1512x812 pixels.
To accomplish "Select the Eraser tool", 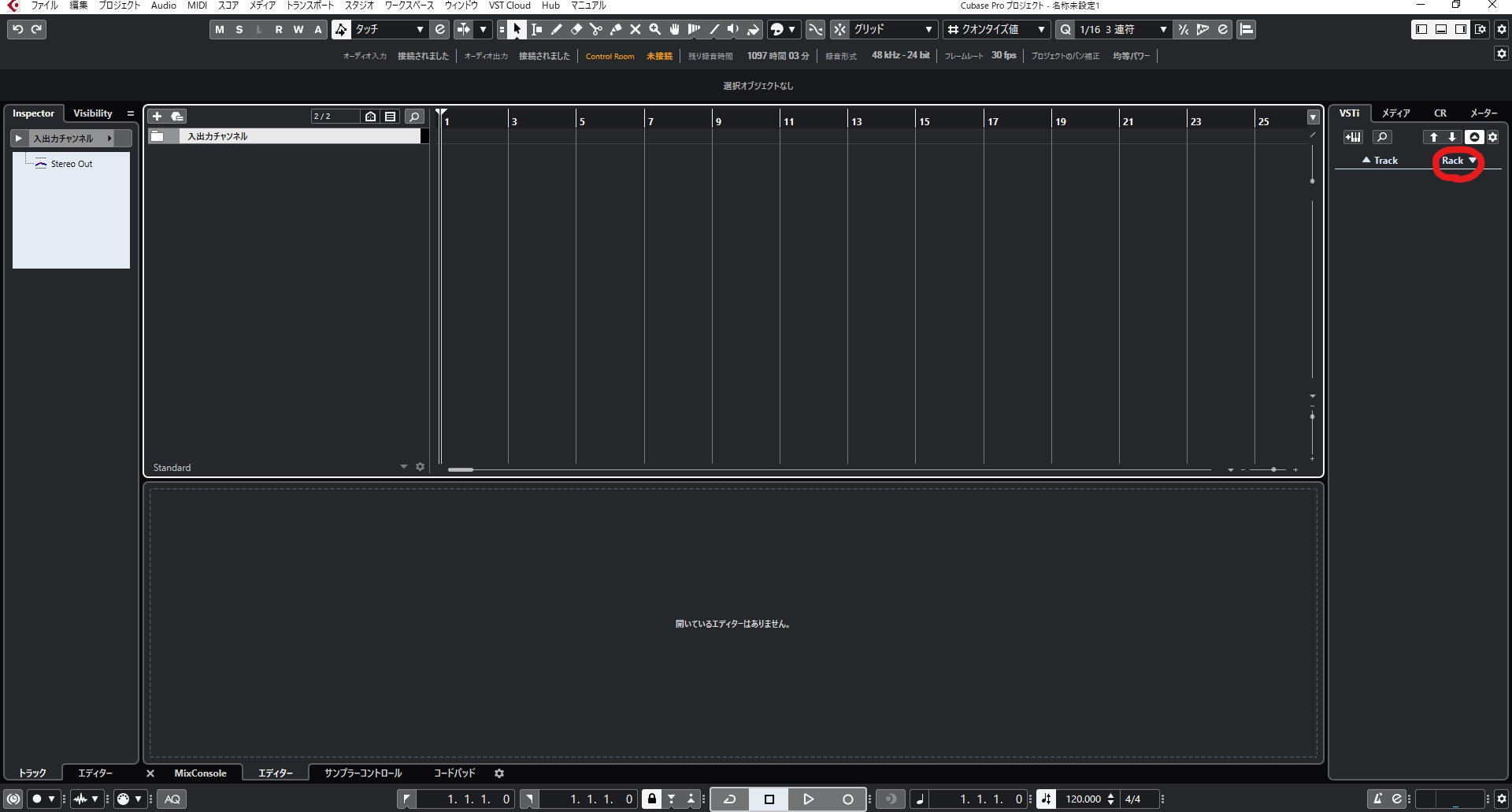I will point(576,29).
